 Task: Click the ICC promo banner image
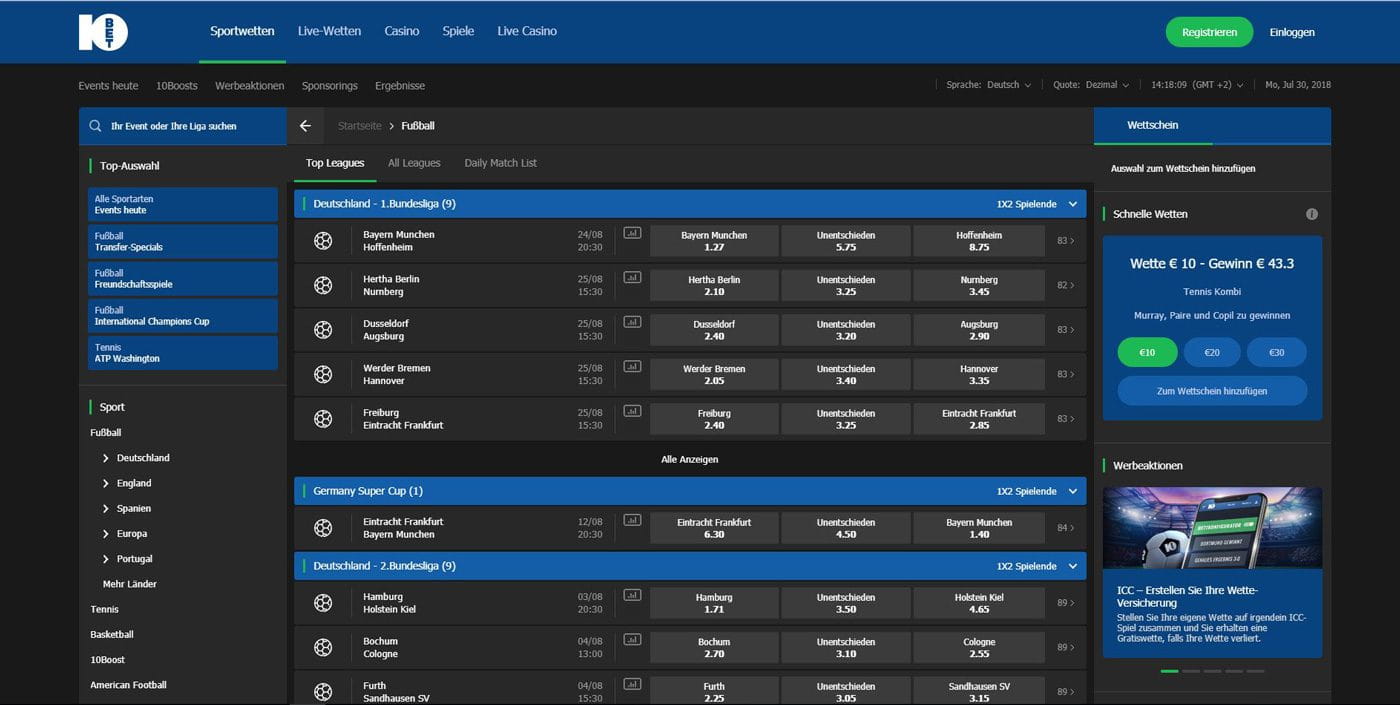pos(1212,528)
